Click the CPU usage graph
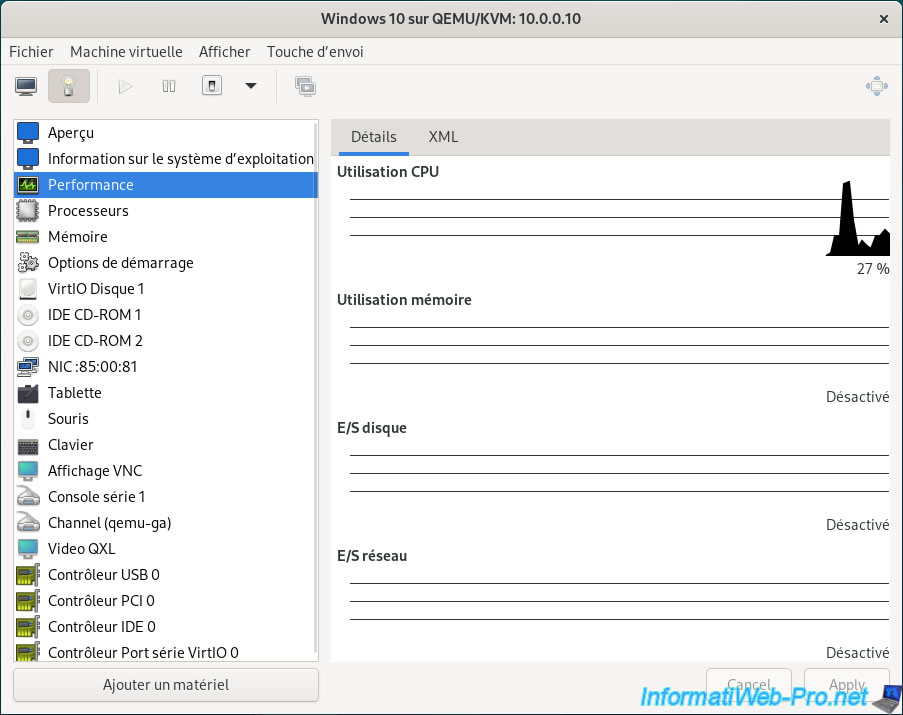Image resolution: width=903 pixels, height=715 pixels. point(619,218)
